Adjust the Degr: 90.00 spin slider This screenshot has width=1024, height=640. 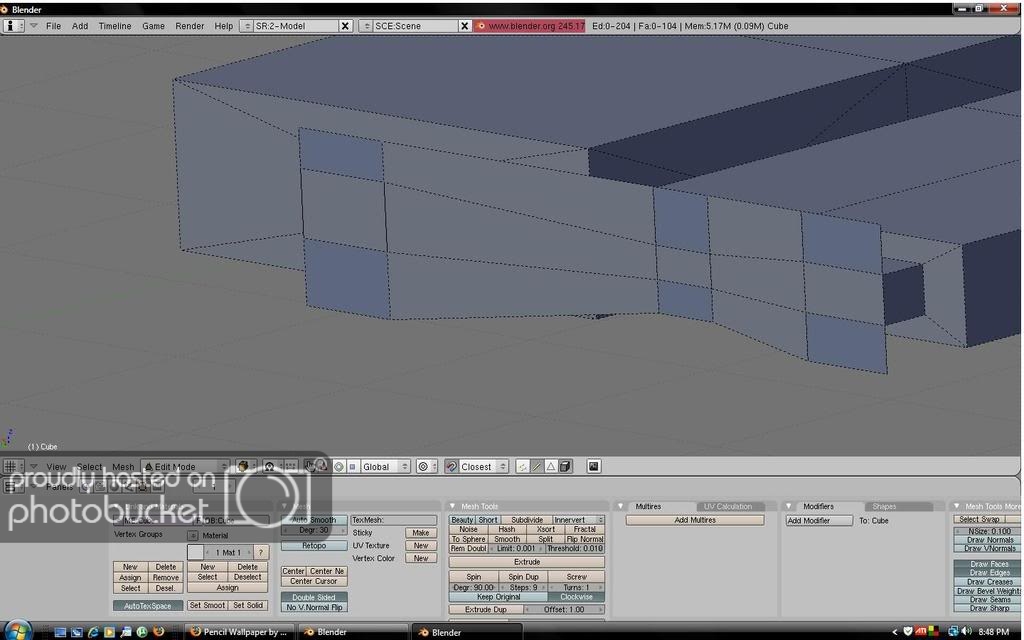pos(473,587)
